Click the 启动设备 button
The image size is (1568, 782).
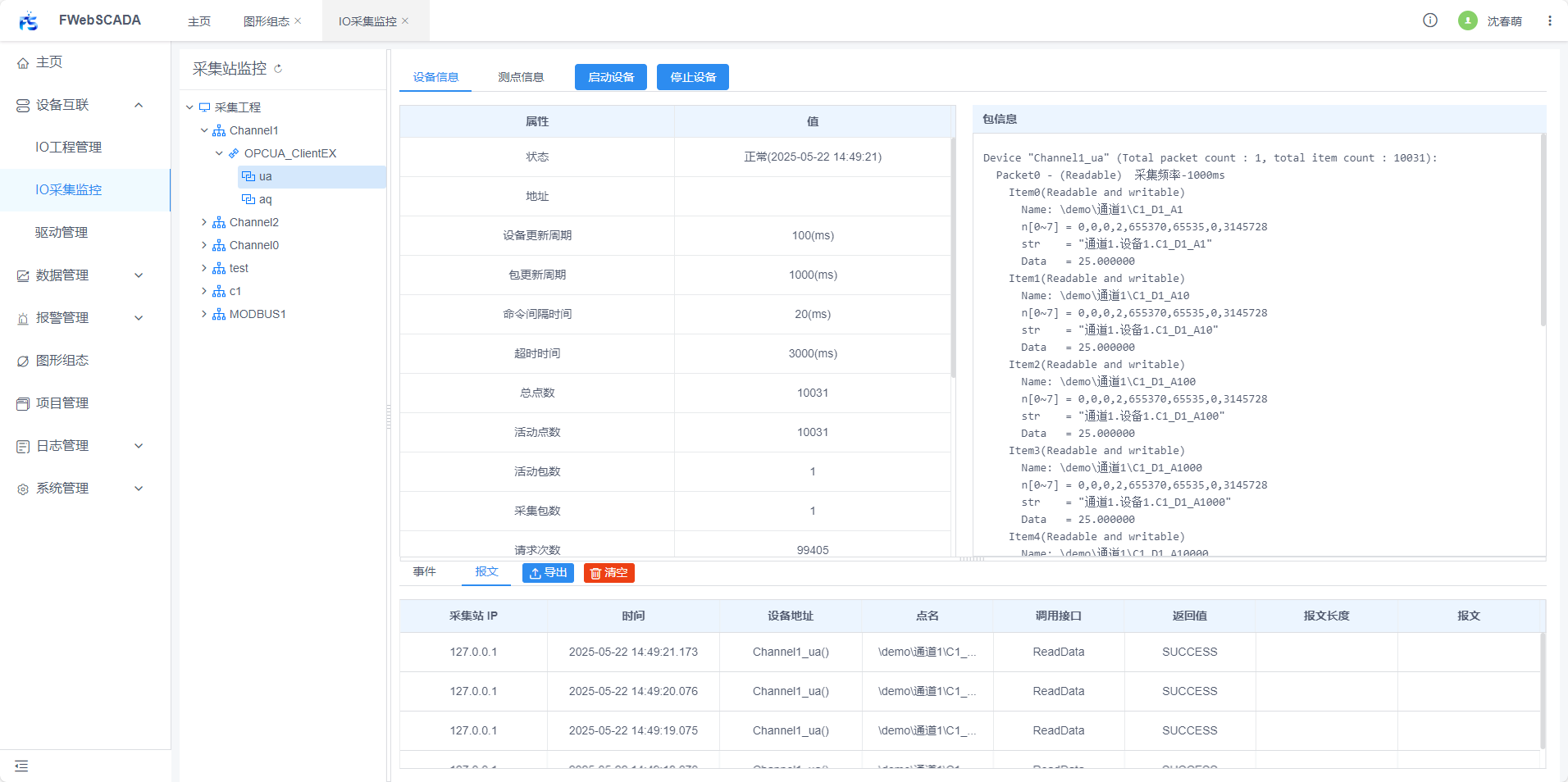click(x=611, y=77)
